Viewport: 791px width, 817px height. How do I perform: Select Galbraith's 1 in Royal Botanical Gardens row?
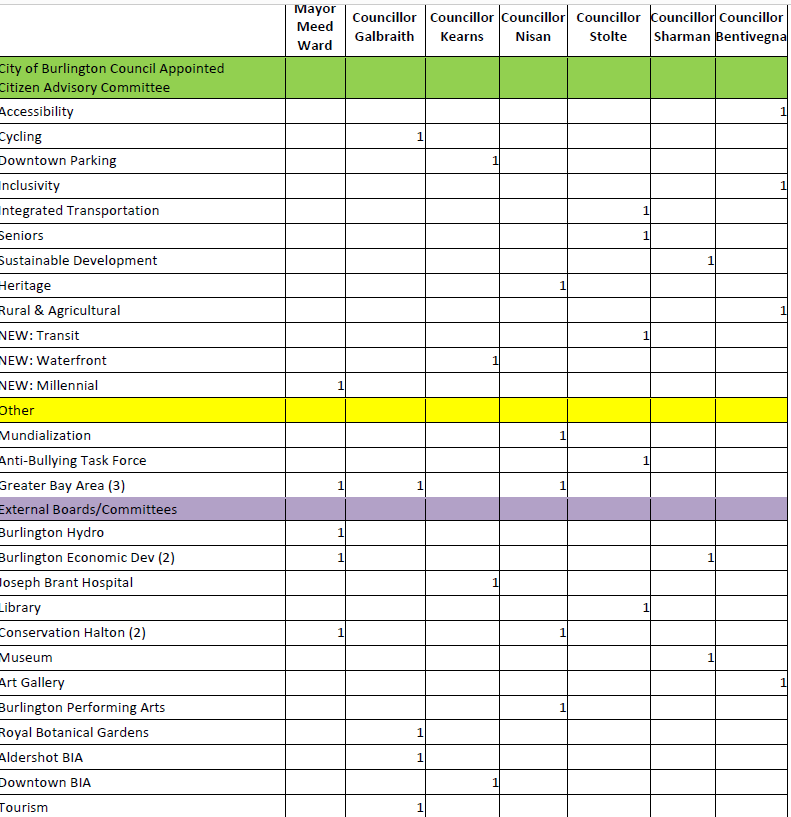point(420,733)
